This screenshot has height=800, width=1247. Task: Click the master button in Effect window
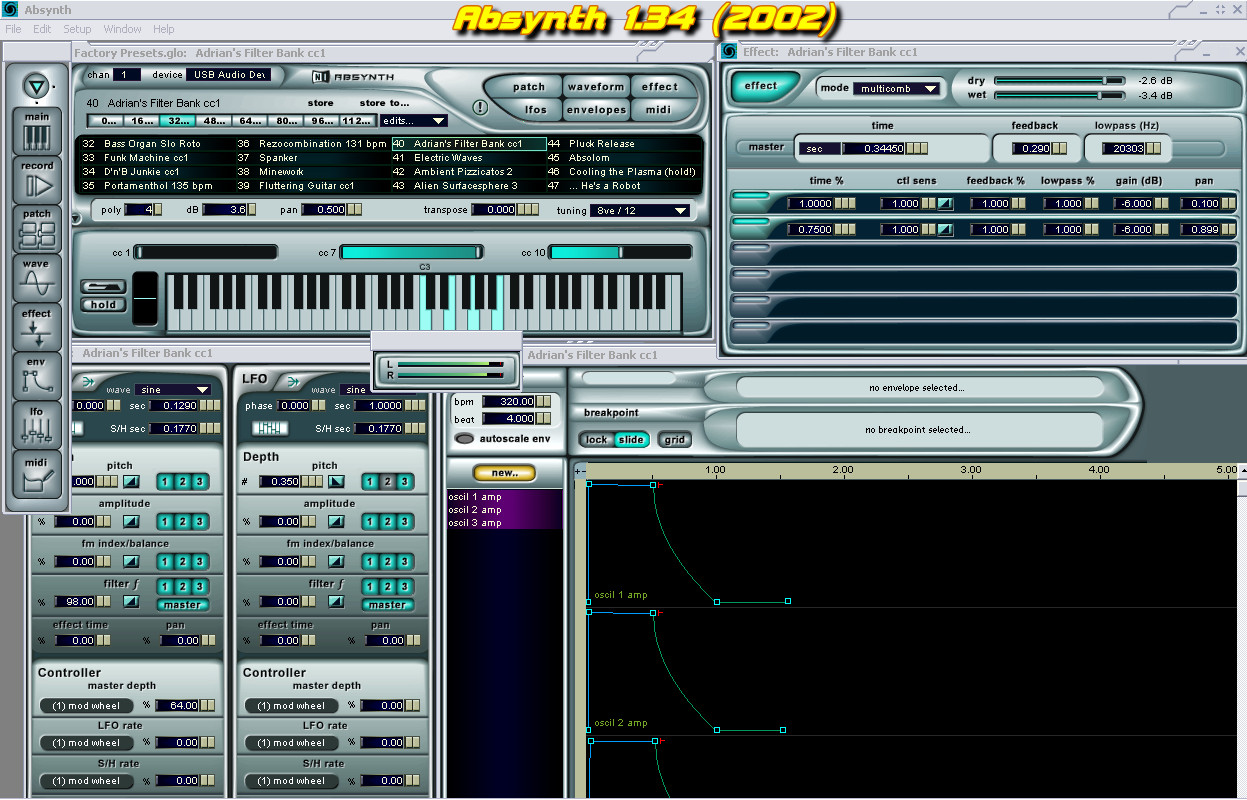766,147
